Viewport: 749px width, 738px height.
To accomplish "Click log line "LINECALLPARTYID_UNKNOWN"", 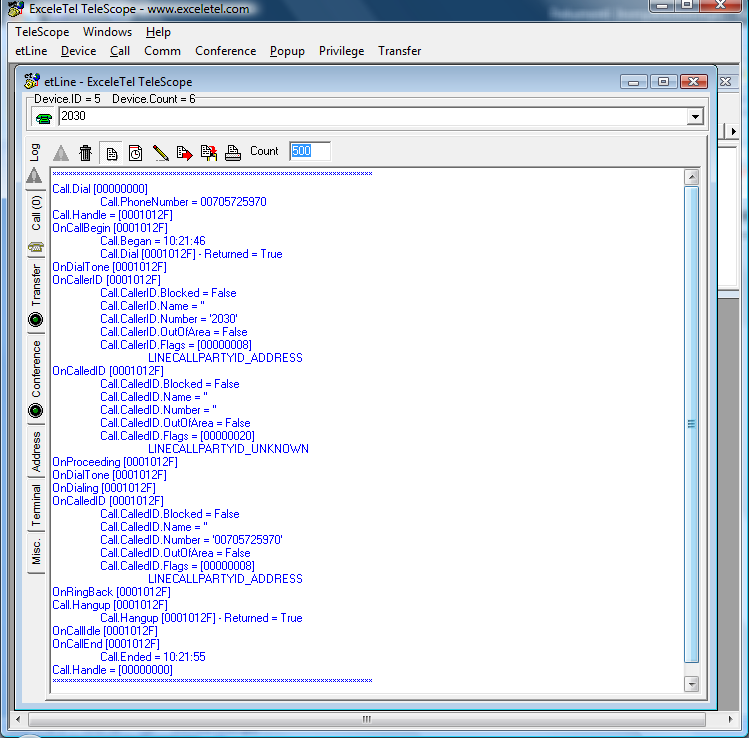I will 228,449.
